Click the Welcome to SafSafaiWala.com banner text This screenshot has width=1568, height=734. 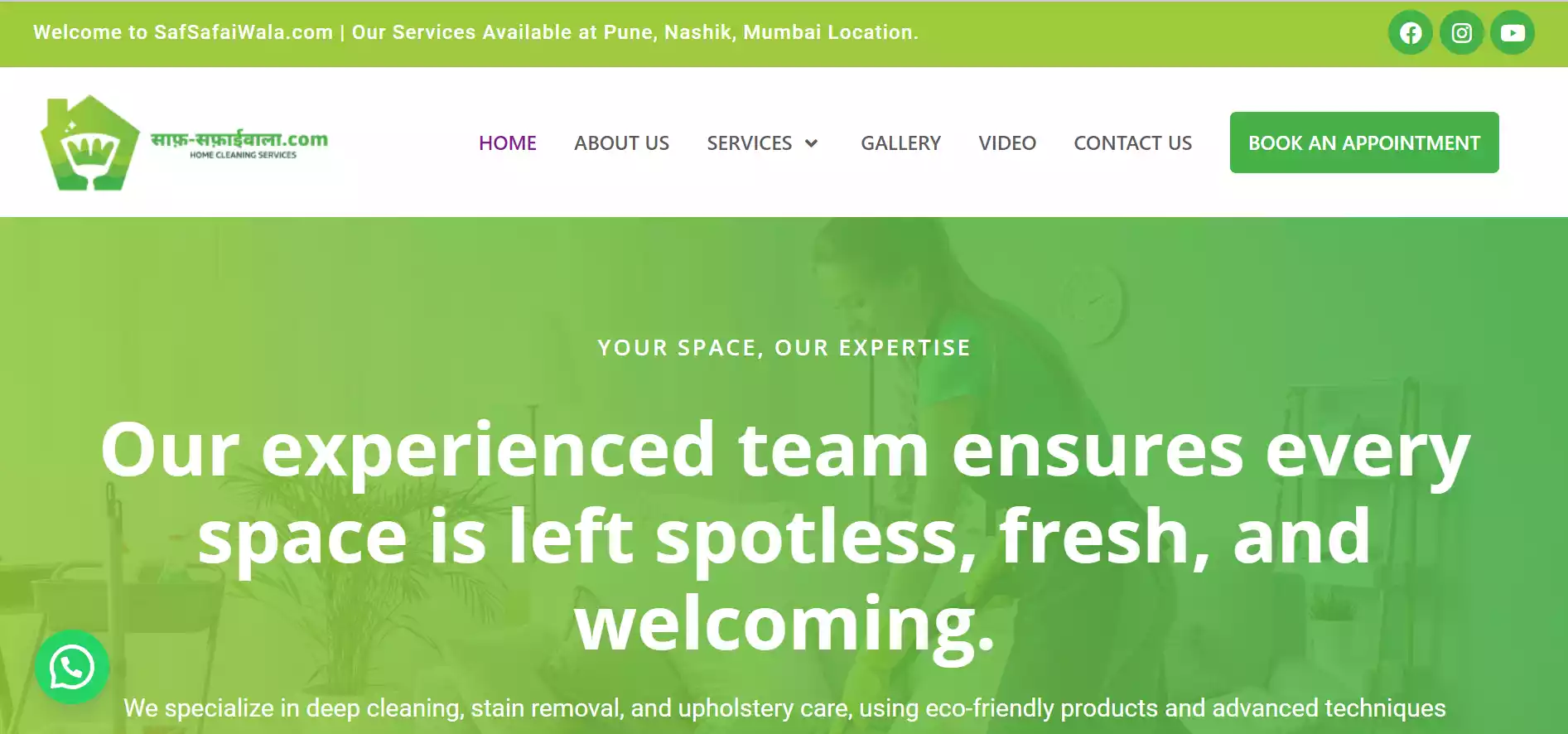pos(475,32)
